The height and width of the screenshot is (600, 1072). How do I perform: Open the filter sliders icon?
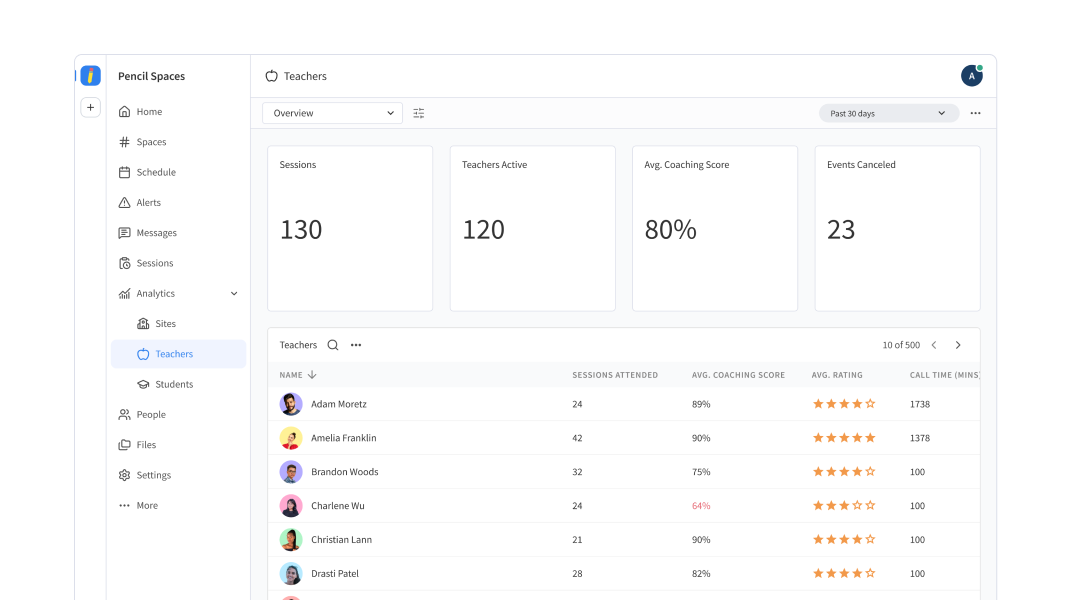click(x=418, y=113)
